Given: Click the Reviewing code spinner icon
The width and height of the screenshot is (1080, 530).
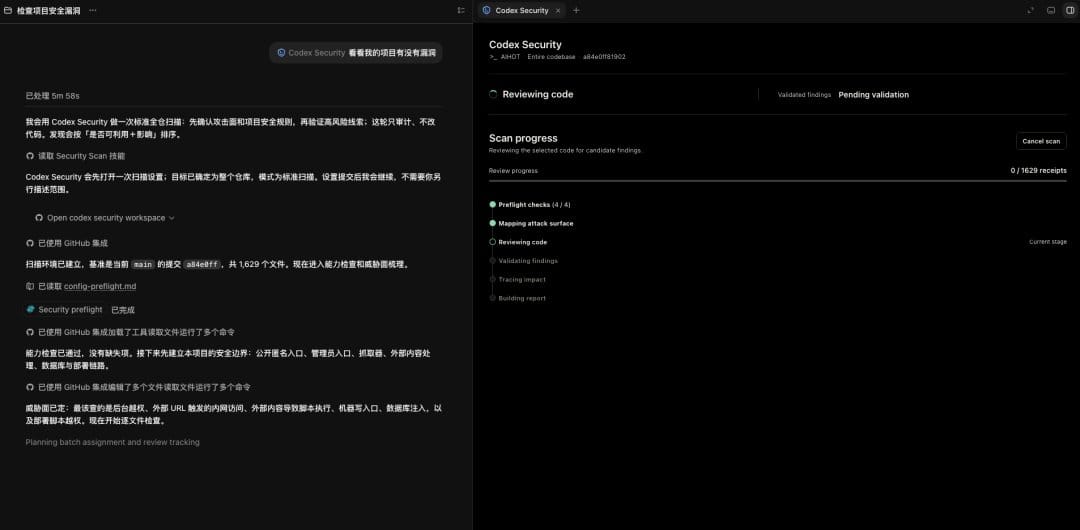Looking at the screenshot, I should pyautogui.click(x=493, y=94).
